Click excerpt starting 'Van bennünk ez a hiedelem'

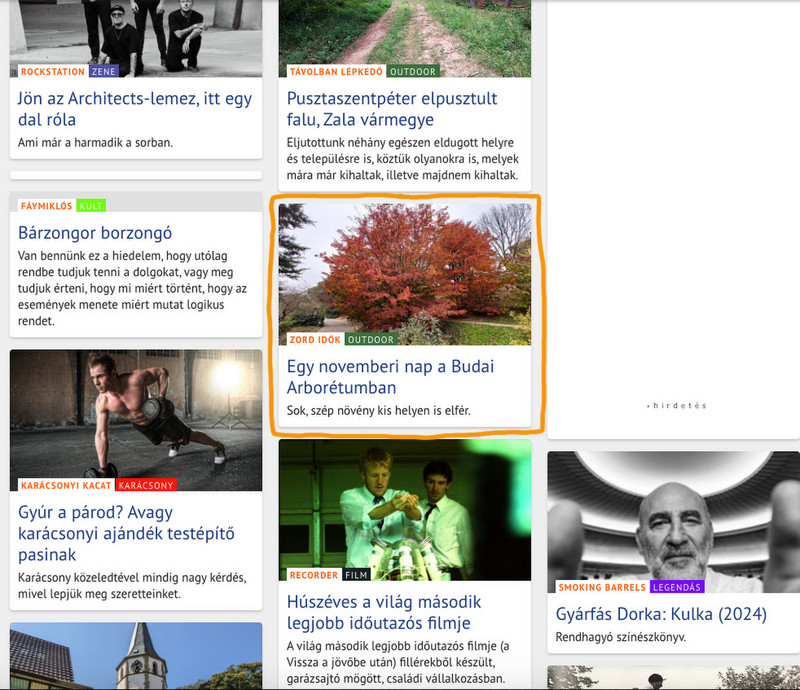(132, 288)
